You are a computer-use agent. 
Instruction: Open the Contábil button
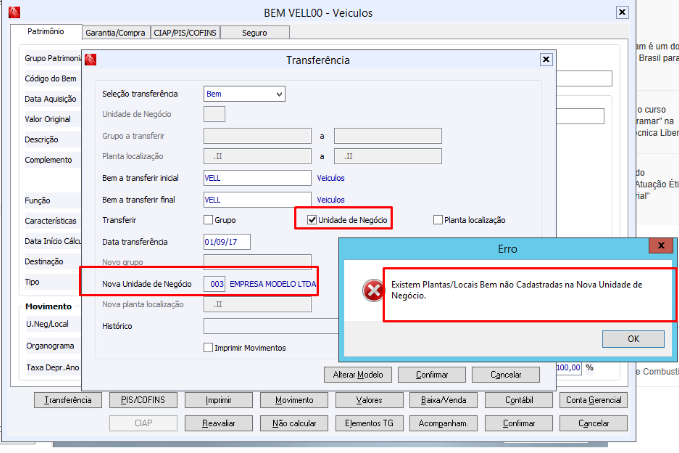519,400
